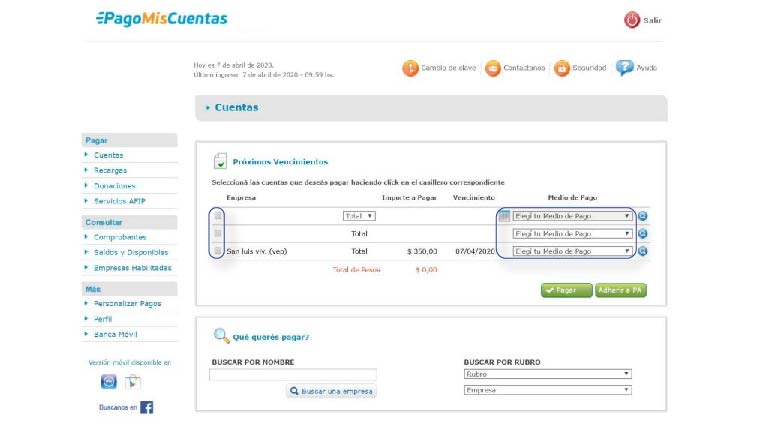This screenshot has width=768, height=432.
Task: Open Medio de Pago dropdown for San luis
Action: [572, 251]
